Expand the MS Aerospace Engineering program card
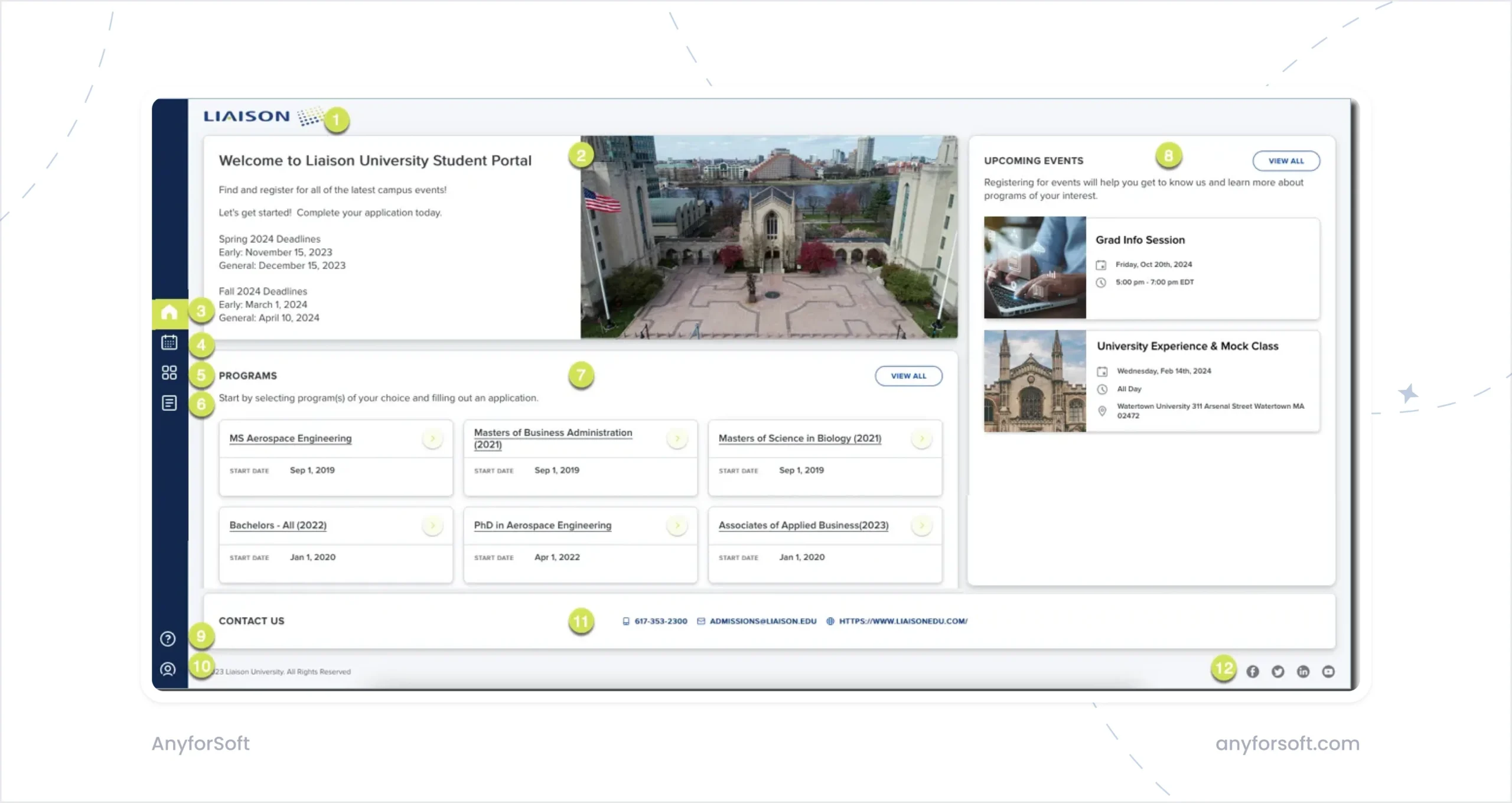Viewport: 1512px width, 803px height. click(x=433, y=438)
